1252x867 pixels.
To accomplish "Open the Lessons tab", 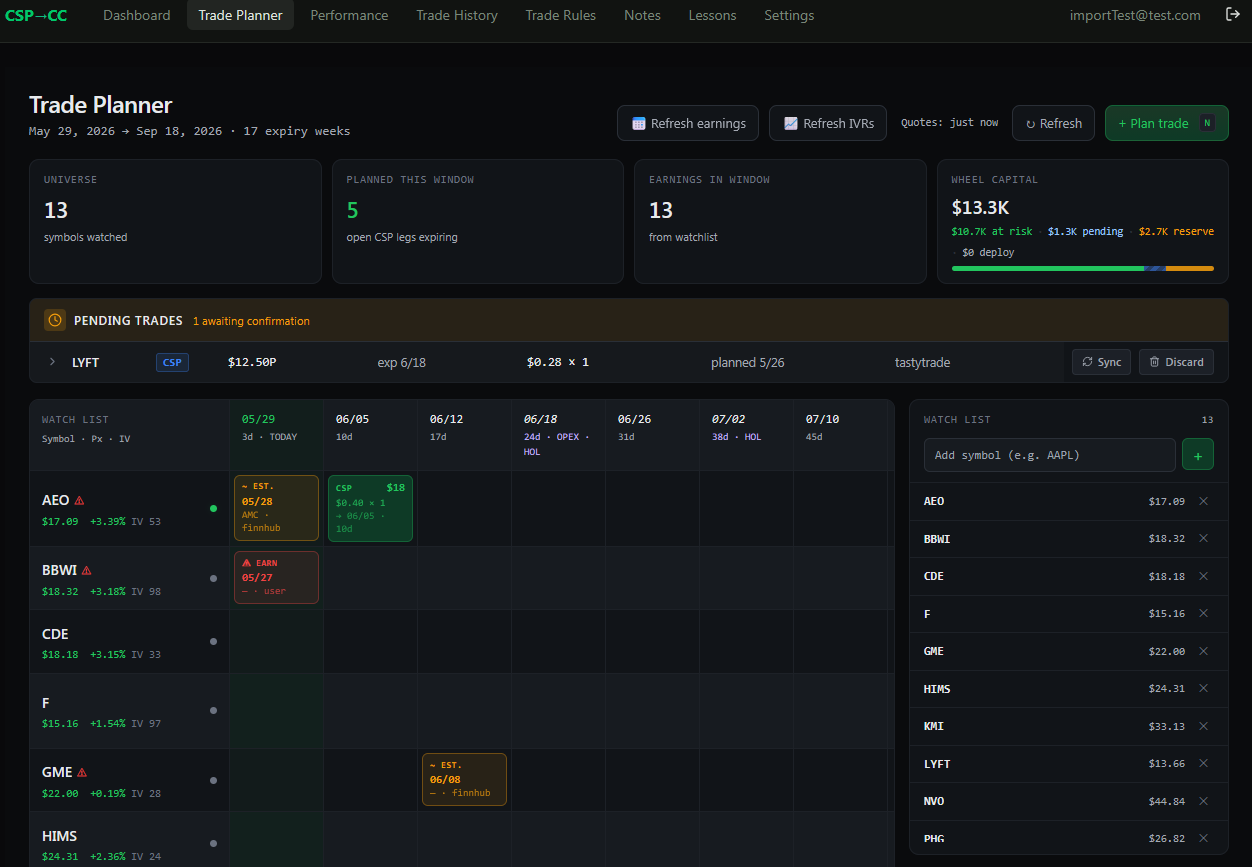I will [x=713, y=15].
